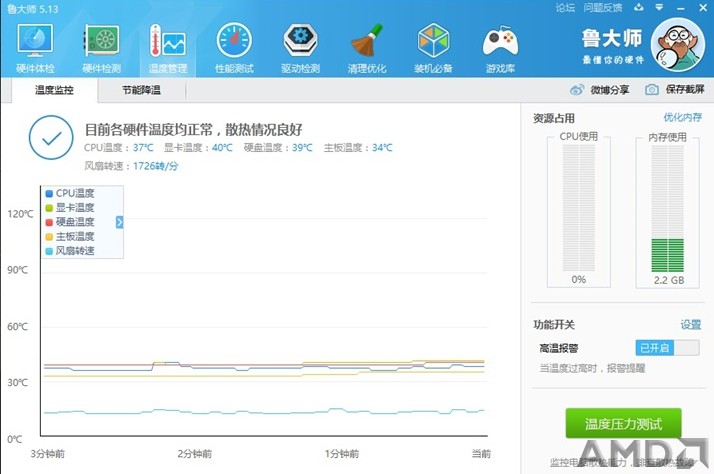The image size is (714, 474).
Task: Click hard disk temperature 39℃
Action: coord(302,148)
